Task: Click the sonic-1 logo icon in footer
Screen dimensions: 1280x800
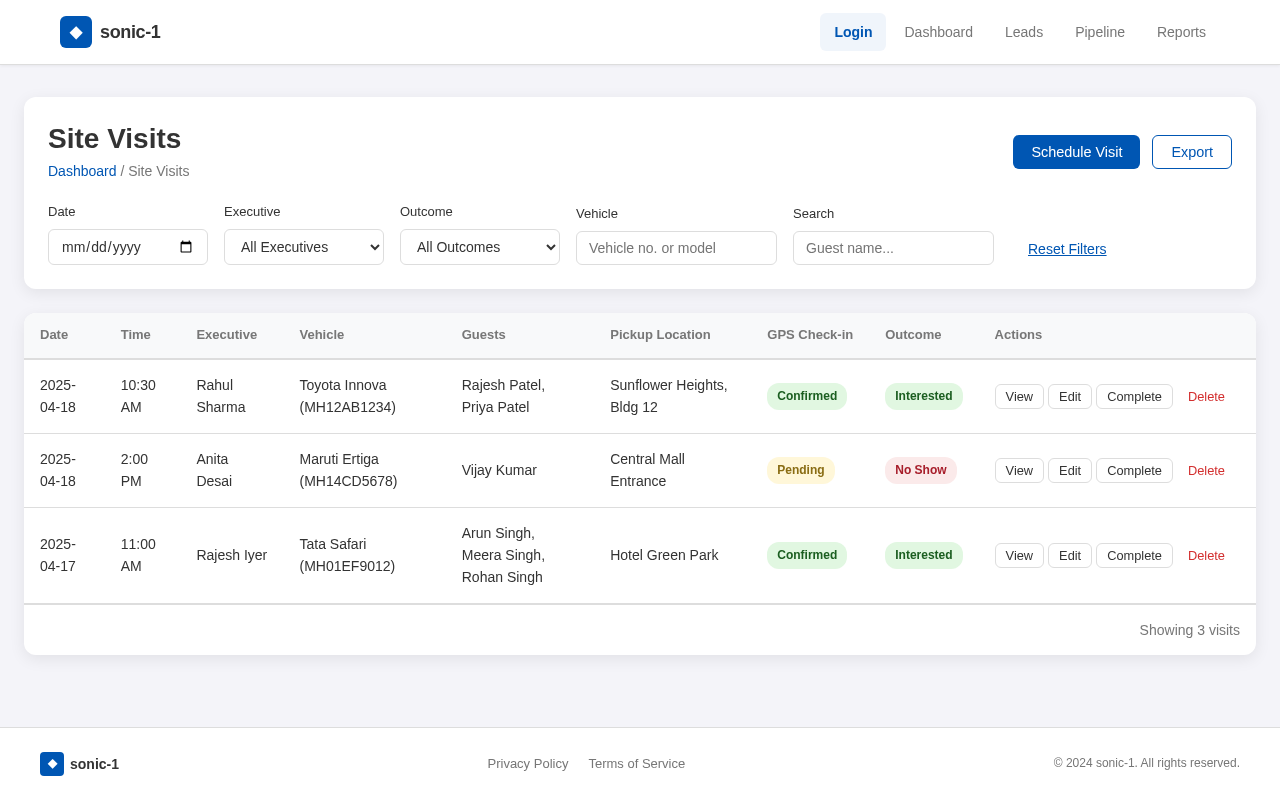Action: pos(52,764)
